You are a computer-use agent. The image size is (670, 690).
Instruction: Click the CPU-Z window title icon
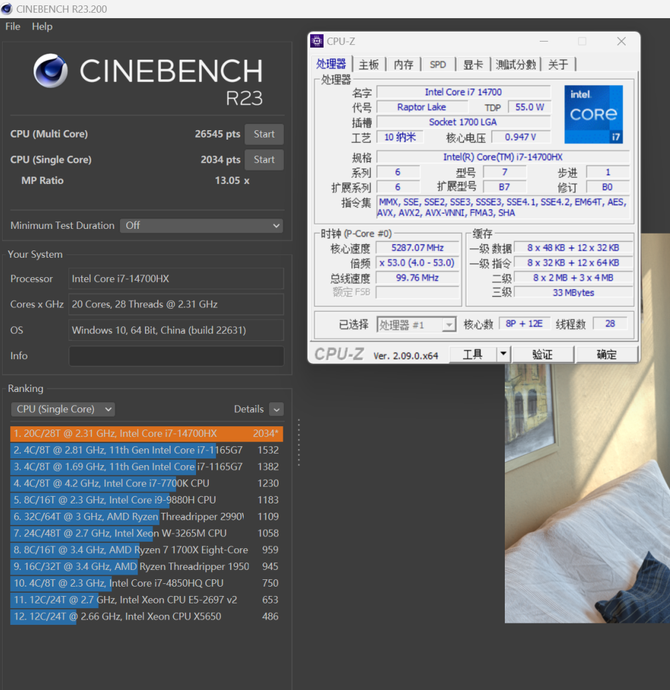[x=317, y=41]
